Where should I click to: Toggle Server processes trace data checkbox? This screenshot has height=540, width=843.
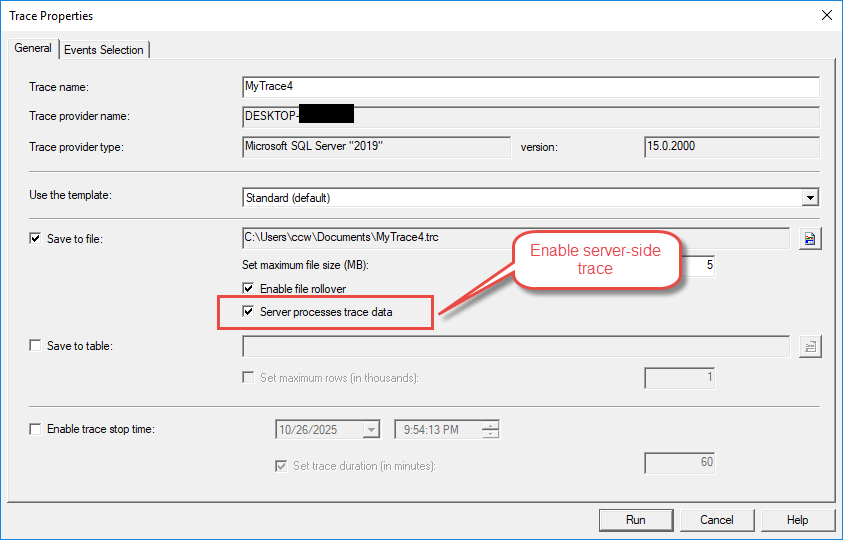248,311
